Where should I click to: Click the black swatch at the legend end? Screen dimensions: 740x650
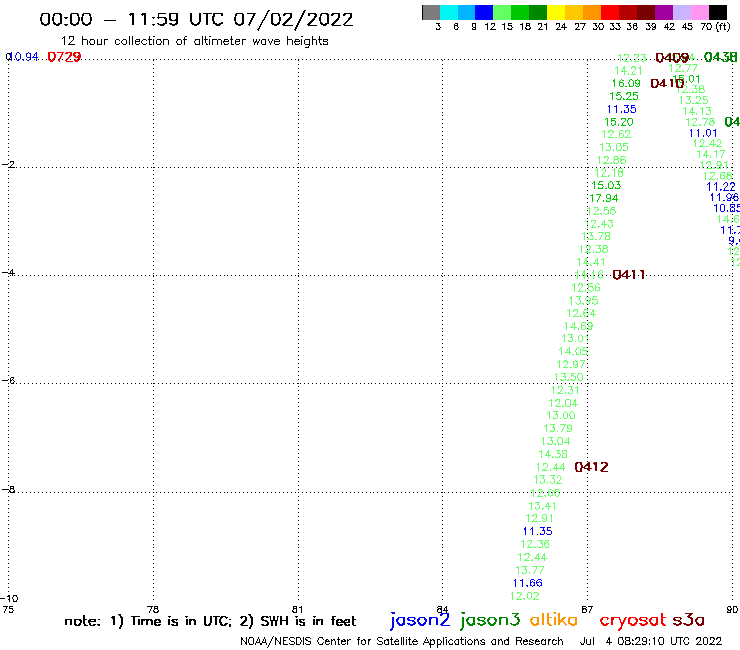[x=717, y=12]
